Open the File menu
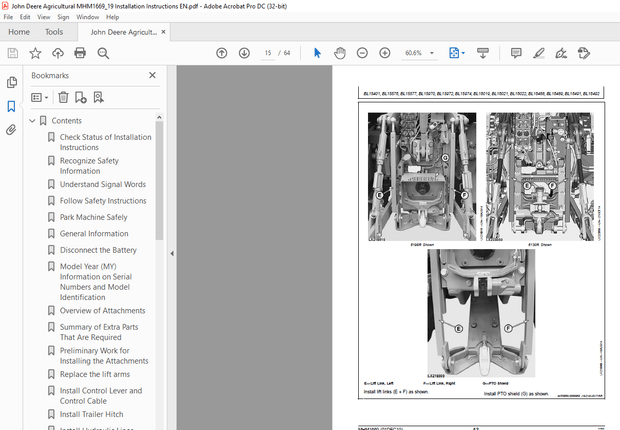This screenshot has height=430, width=620. (x=8, y=17)
